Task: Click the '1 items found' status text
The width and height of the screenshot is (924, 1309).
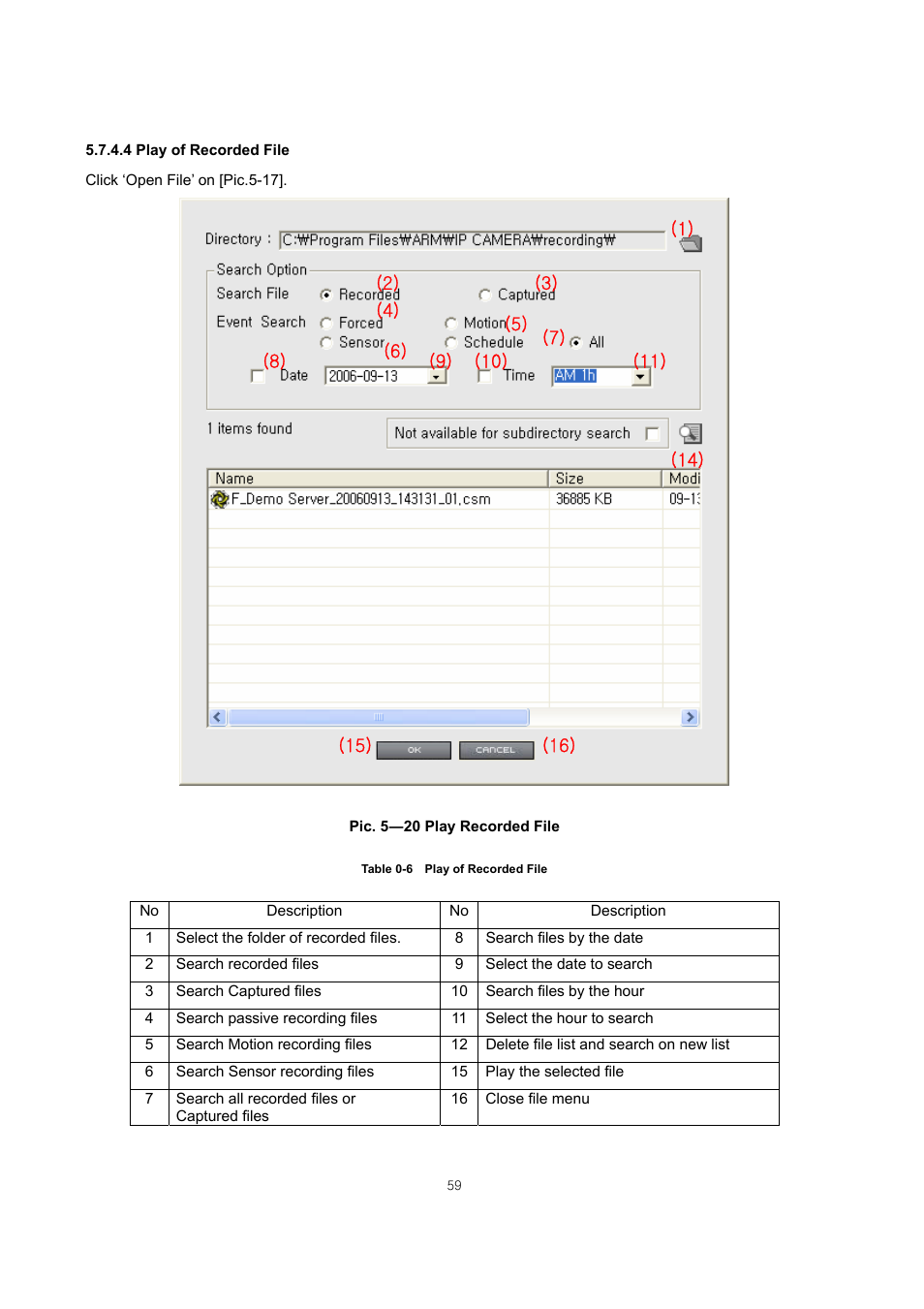Action: [250, 428]
